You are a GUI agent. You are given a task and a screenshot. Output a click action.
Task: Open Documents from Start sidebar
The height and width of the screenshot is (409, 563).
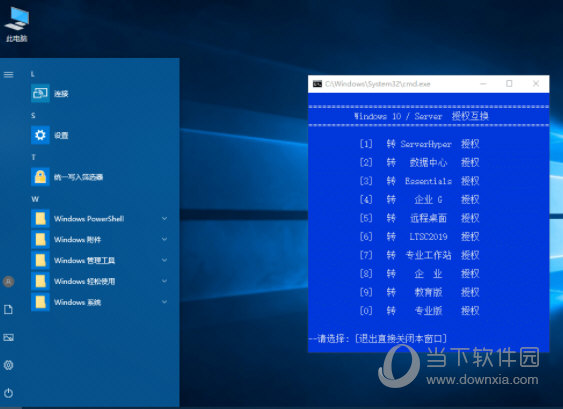tap(8, 310)
